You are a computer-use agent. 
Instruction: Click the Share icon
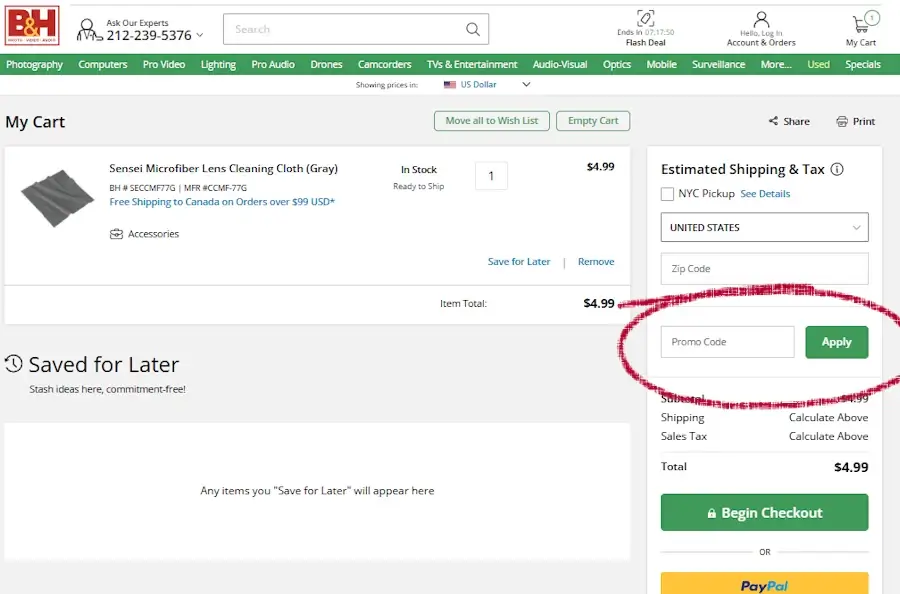(x=773, y=121)
